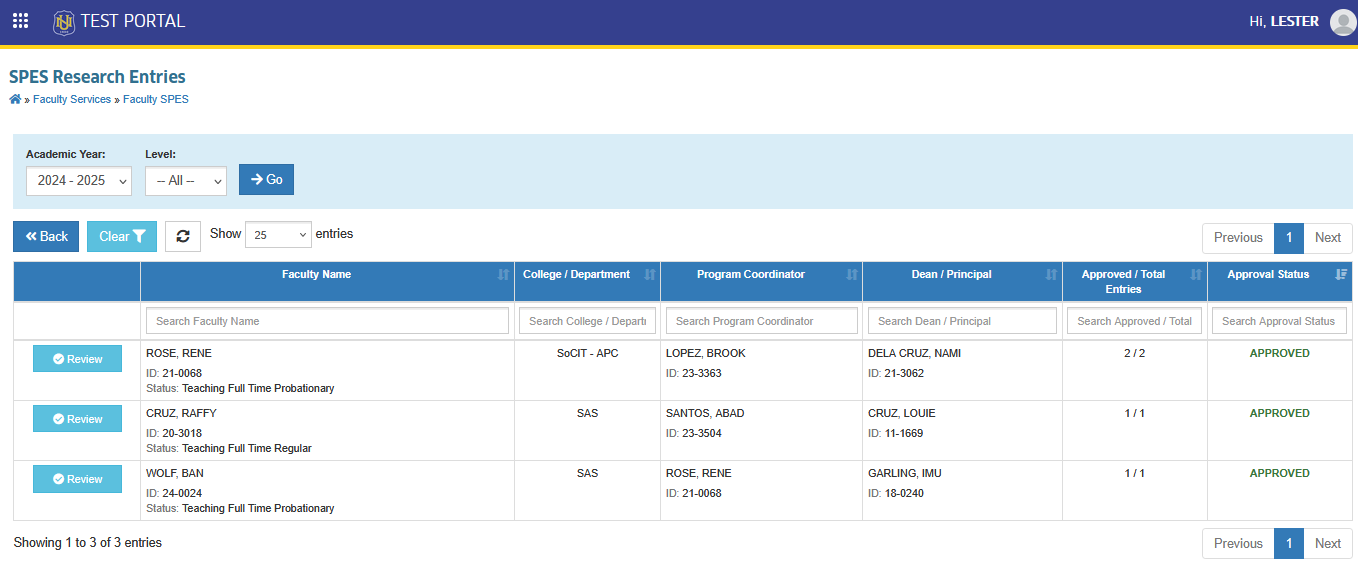The width and height of the screenshot is (1358, 563).
Task: Click the home icon in breadcrumb
Action: click(x=15, y=99)
